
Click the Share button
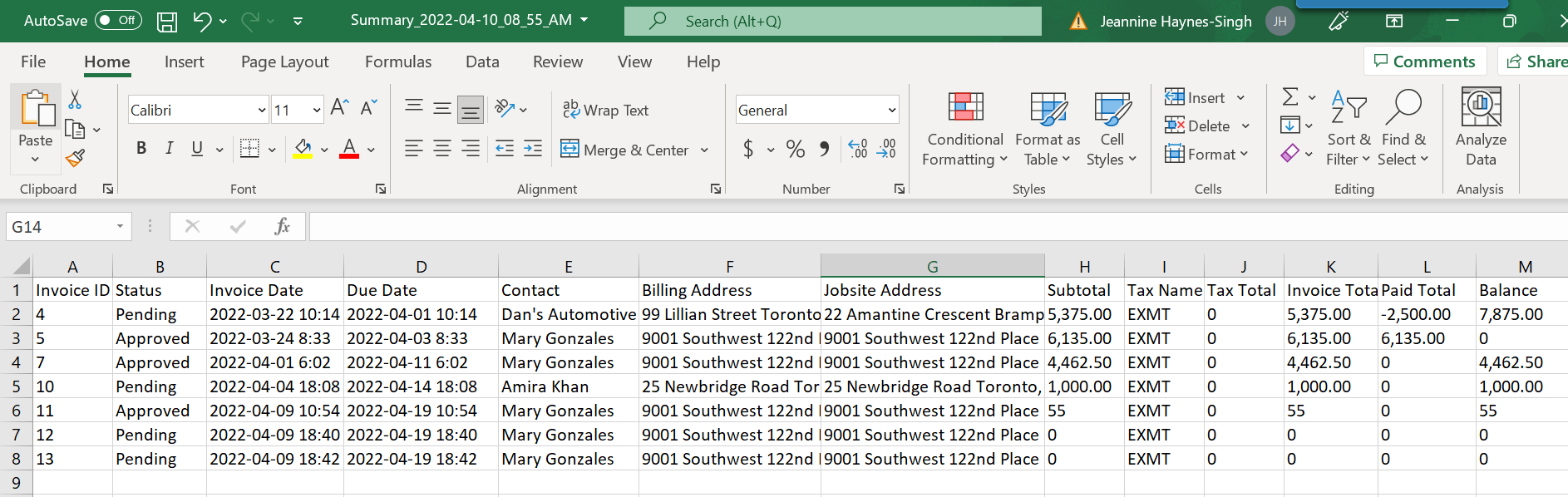click(x=1536, y=62)
